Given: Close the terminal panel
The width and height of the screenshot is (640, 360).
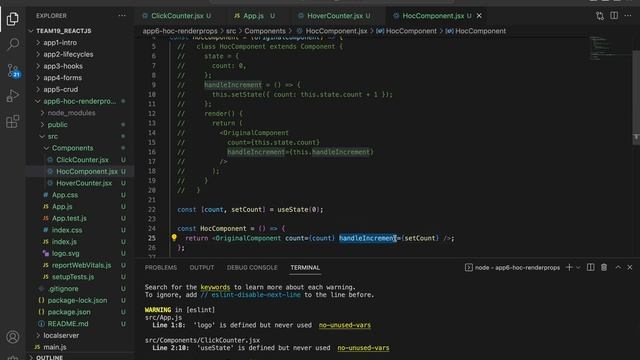Looking at the screenshot, I should 630,267.
